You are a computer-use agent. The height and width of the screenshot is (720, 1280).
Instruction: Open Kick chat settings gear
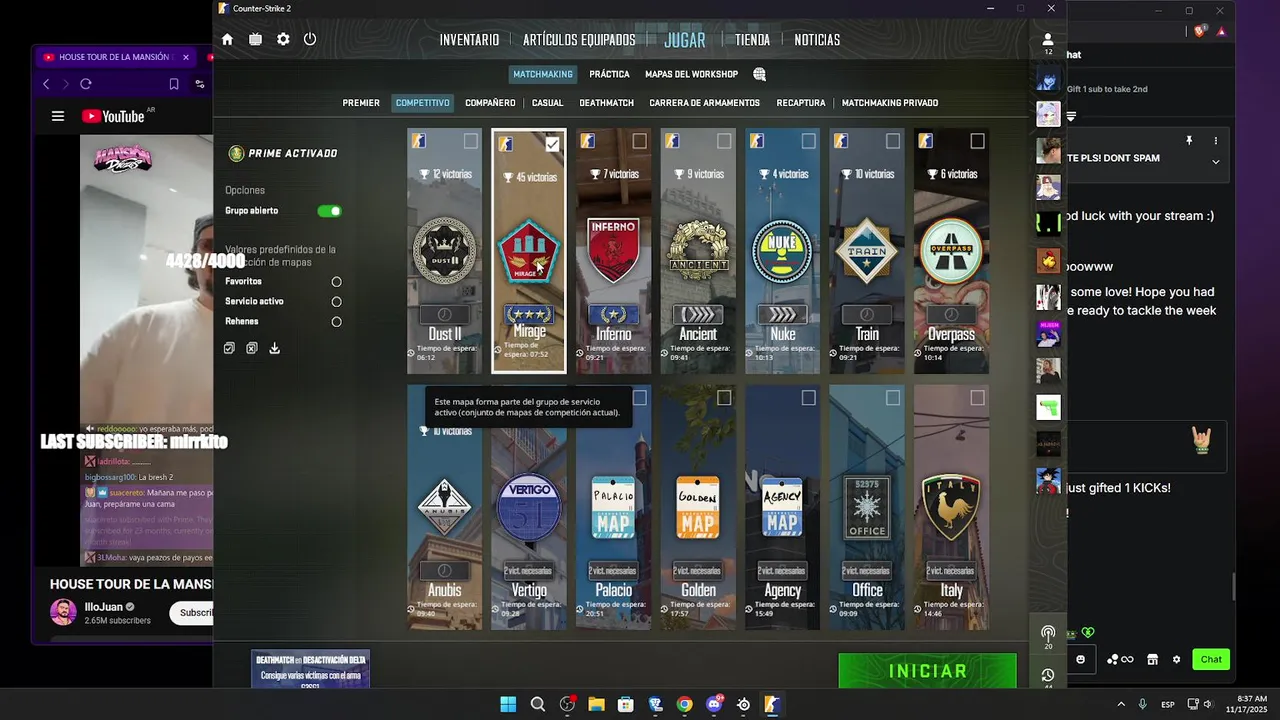point(1176,659)
